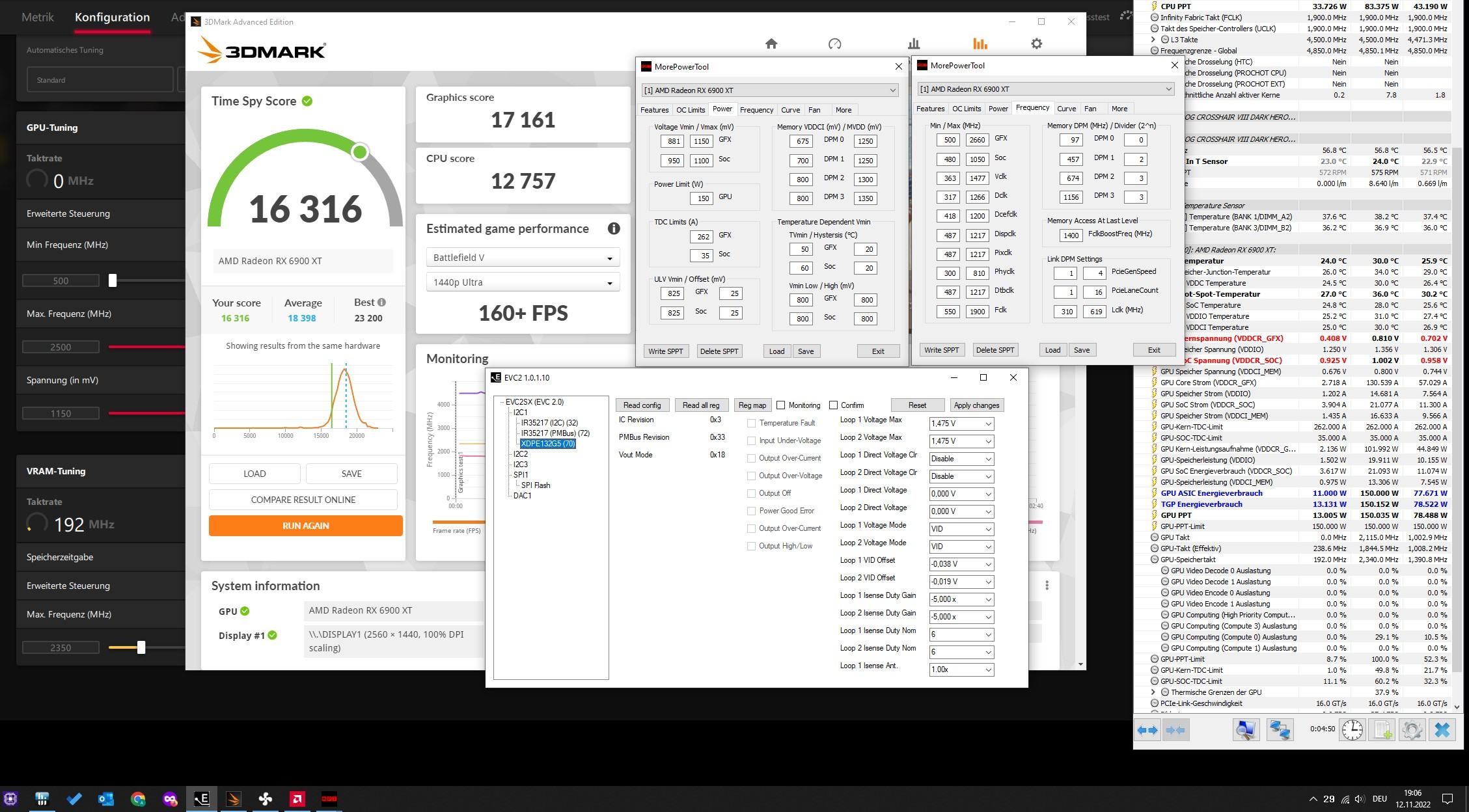Enable the Monitoring checkbox in EVC2
1469x812 pixels.
(781, 405)
